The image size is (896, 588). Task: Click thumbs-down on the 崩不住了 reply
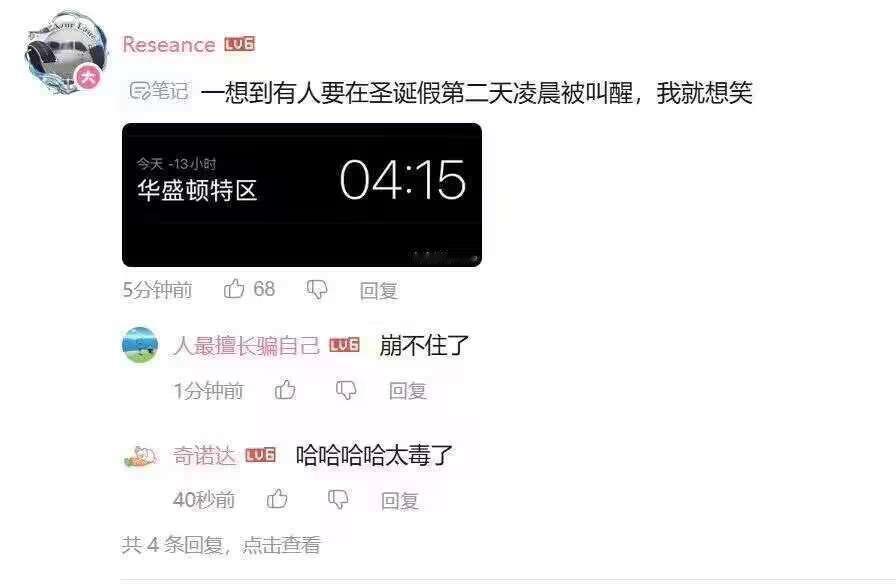pyautogui.click(x=346, y=390)
